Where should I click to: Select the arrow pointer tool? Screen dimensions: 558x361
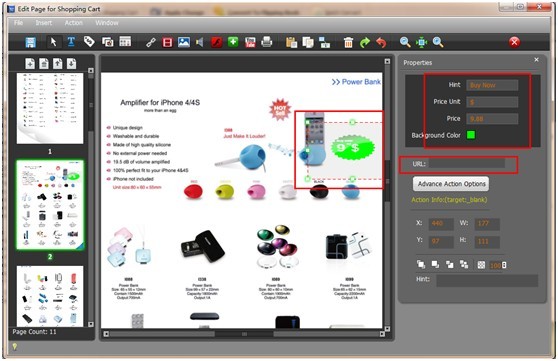(x=54, y=42)
